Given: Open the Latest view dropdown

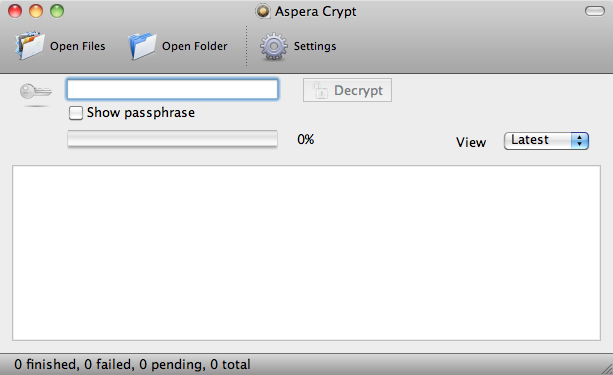Looking at the screenshot, I should click(546, 141).
